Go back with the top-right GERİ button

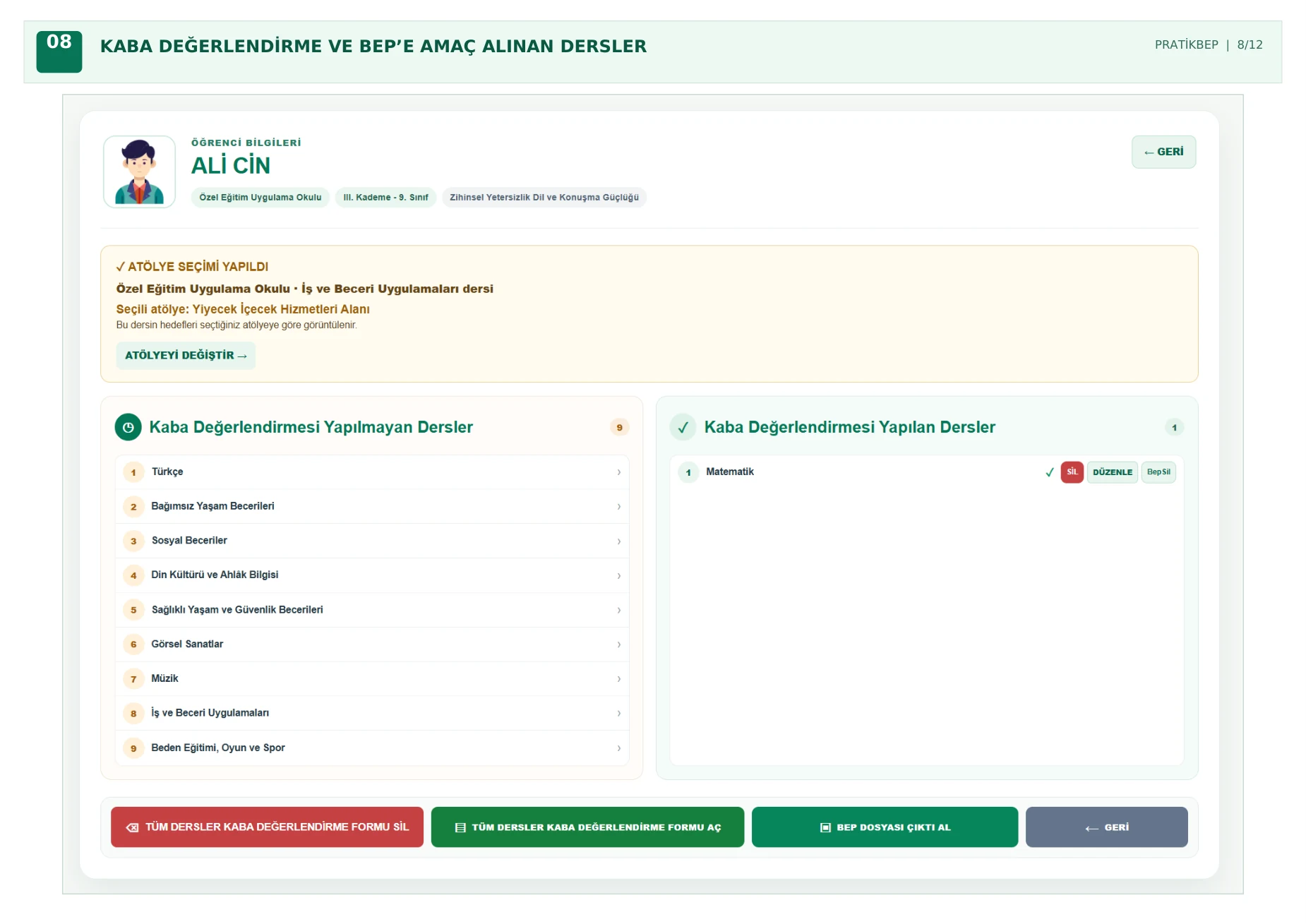[1163, 152]
